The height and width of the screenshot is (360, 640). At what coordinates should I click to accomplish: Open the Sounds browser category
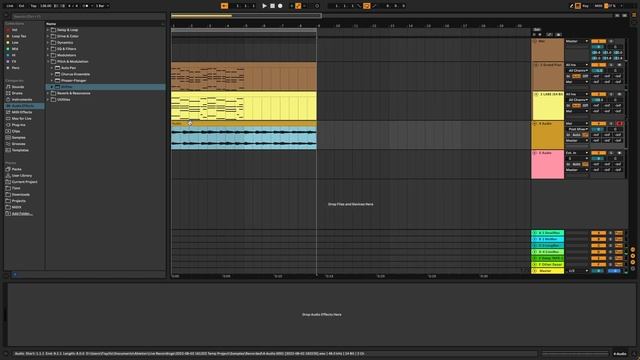(18, 87)
